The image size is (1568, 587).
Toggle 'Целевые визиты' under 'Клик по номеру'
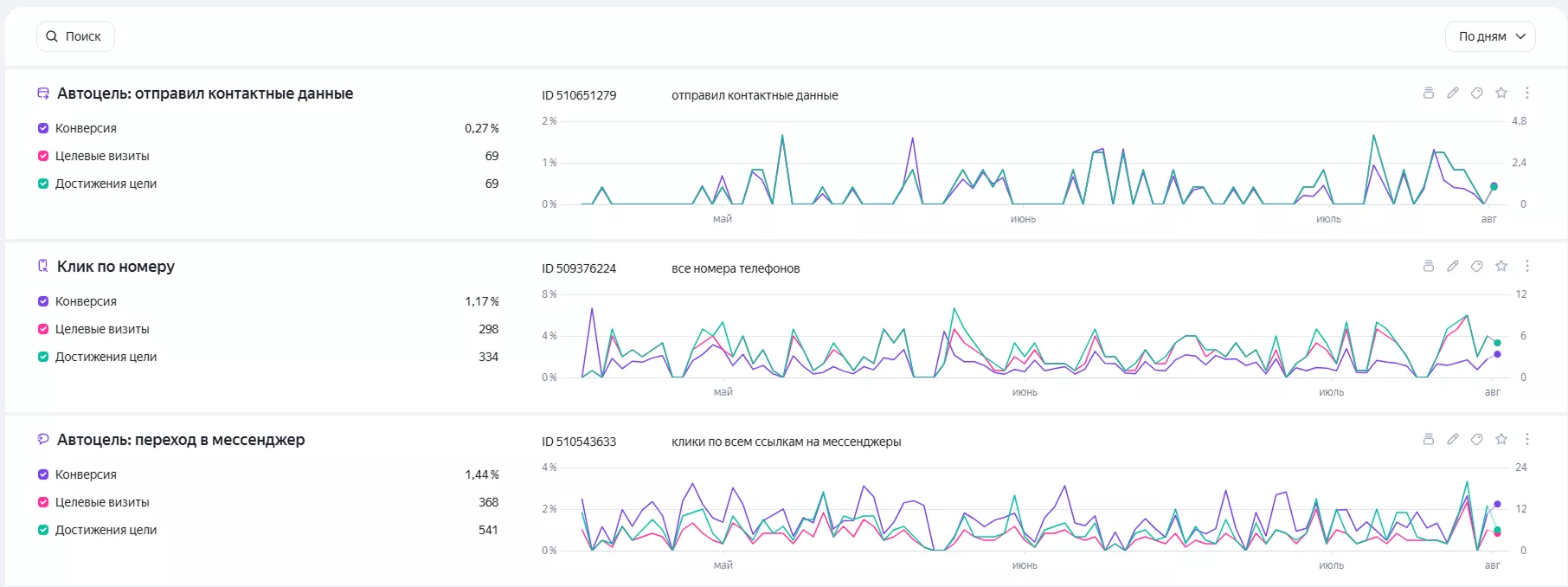[x=43, y=329]
